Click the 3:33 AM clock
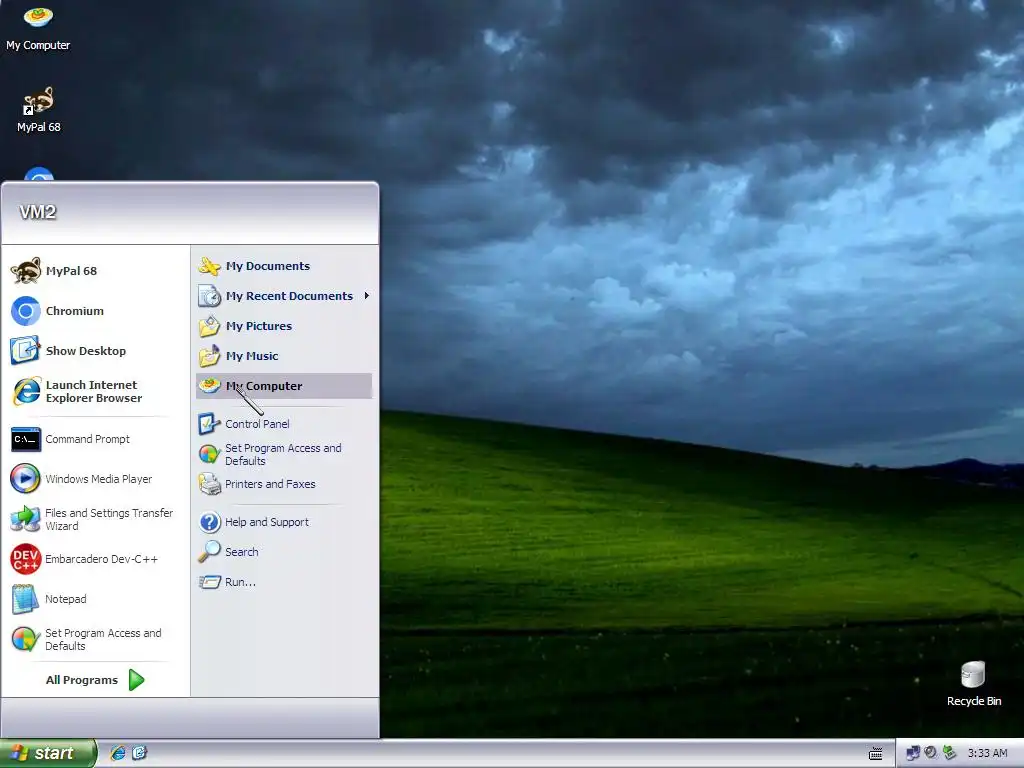The height and width of the screenshot is (768, 1024). point(987,754)
